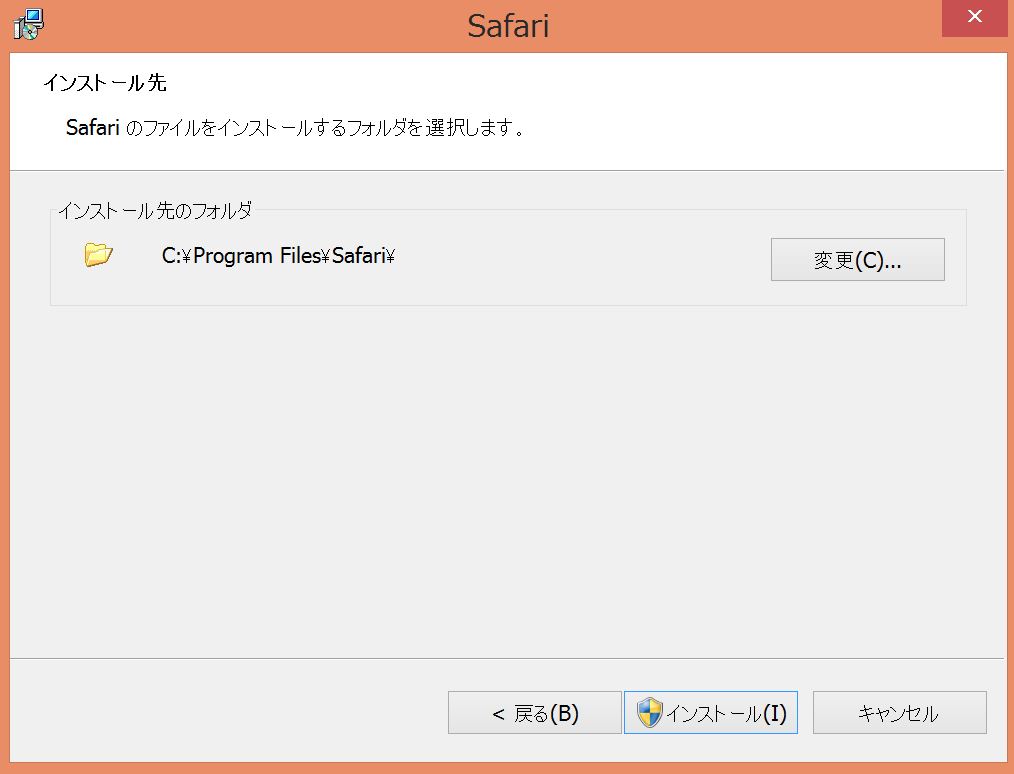Viewport: 1014px width, 774px height.
Task: Click empty space left of the 戻る(B) button
Action: pyautogui.click(x=230, y=712)
